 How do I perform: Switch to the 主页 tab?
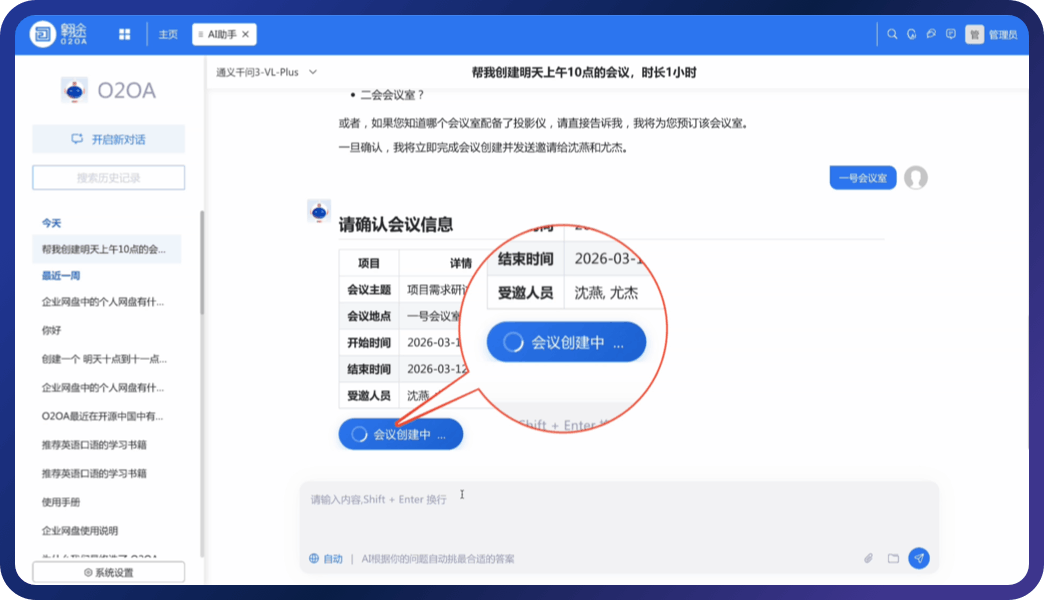click(x=167, y=33)
